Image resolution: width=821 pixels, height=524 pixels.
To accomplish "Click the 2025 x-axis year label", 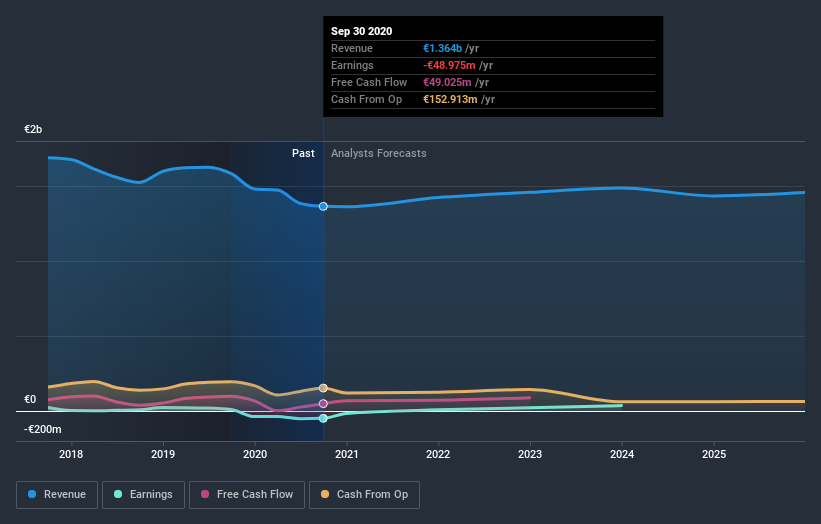I will coord(714,454).
